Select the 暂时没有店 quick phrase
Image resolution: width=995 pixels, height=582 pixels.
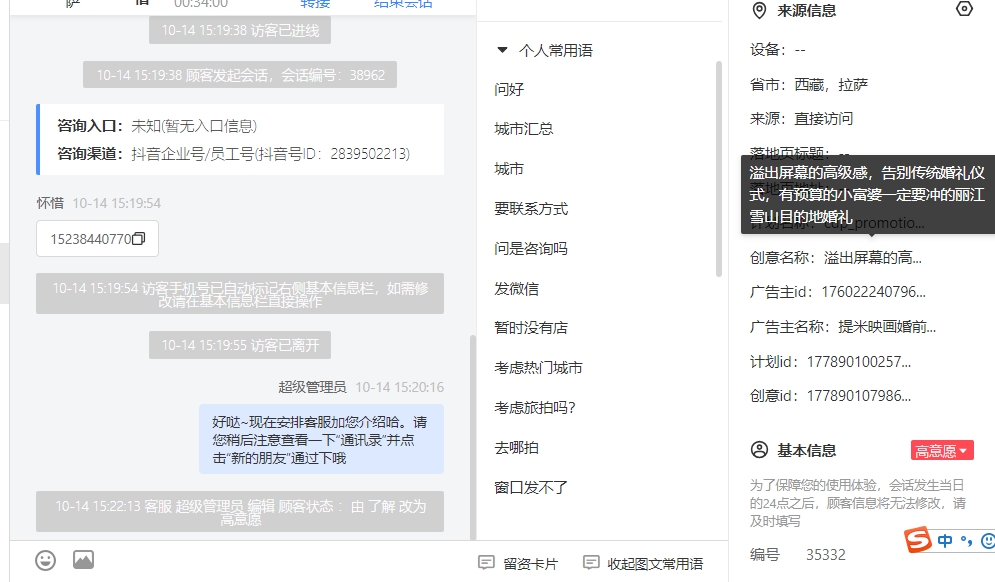pos(531,328)
